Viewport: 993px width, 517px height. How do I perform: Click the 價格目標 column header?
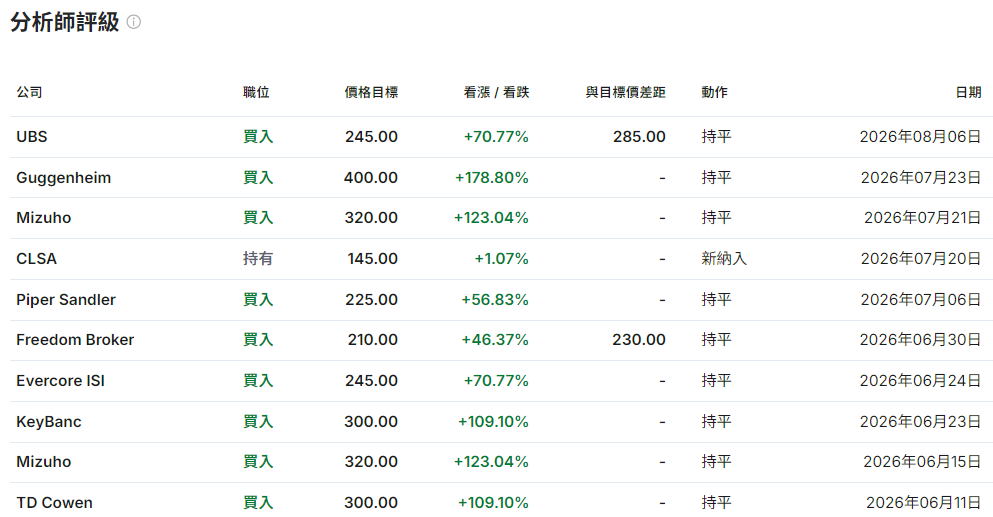click(371, 93)
